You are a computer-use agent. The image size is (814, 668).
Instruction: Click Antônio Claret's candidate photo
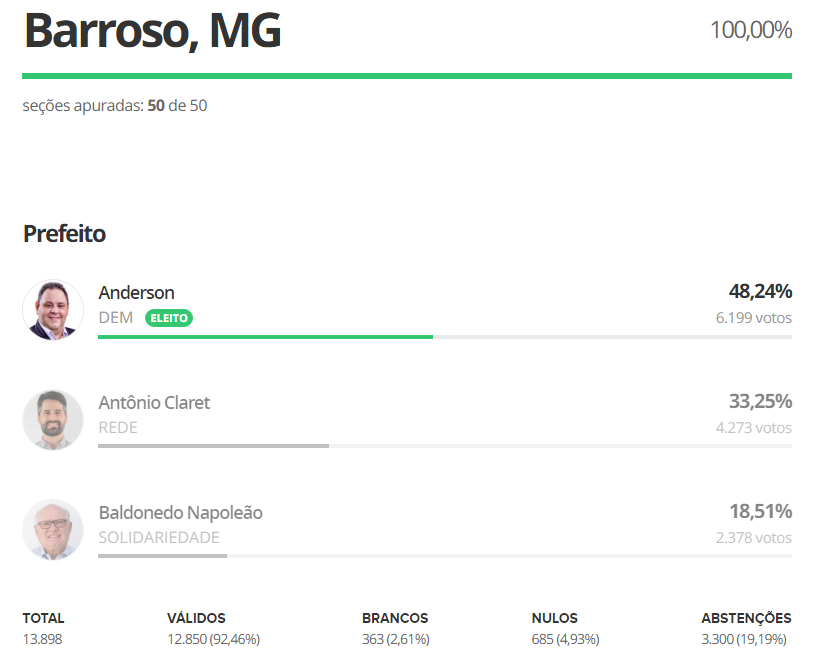(x=53, y=419)
